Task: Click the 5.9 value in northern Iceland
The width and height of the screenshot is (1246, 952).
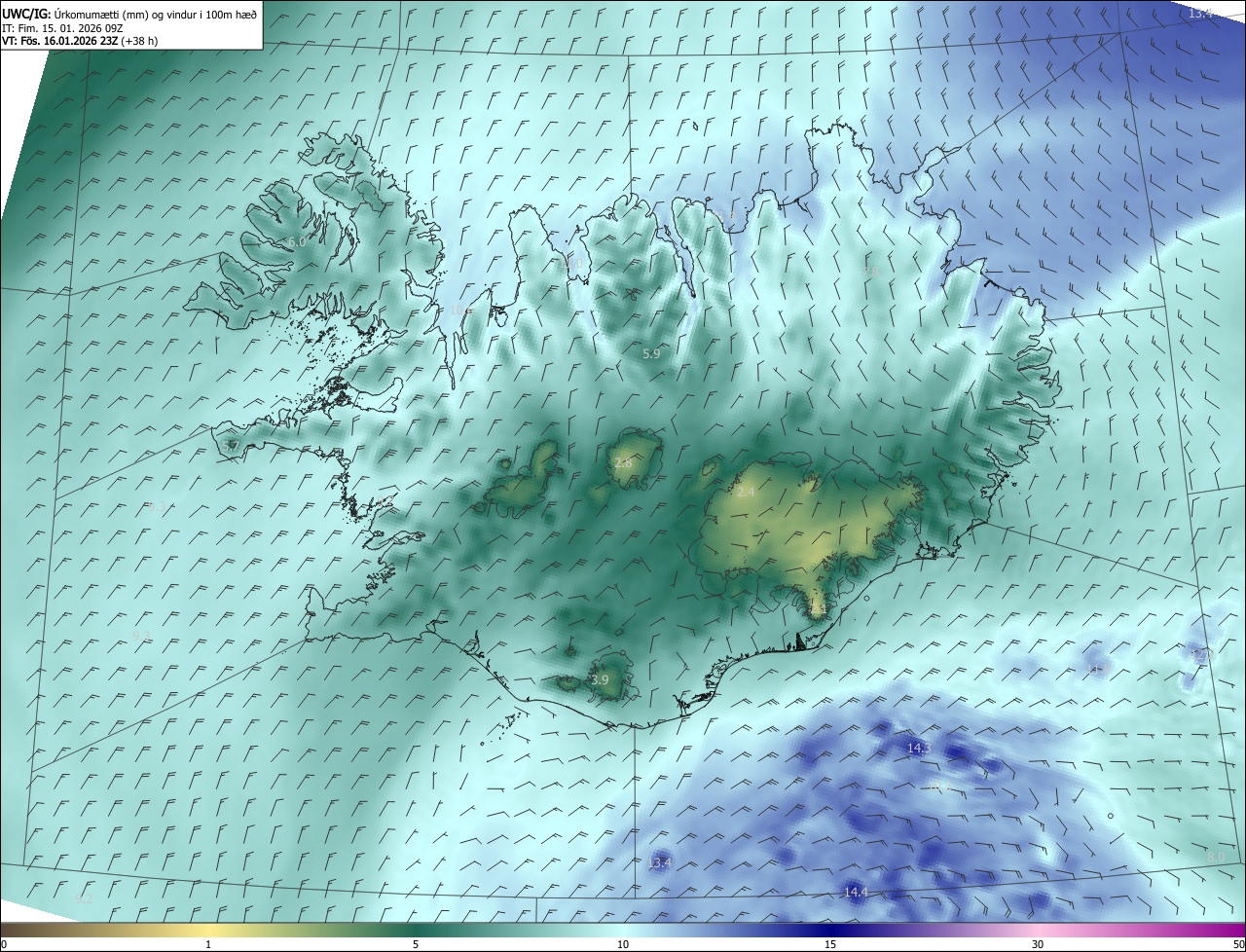Action: pos(651,354)
